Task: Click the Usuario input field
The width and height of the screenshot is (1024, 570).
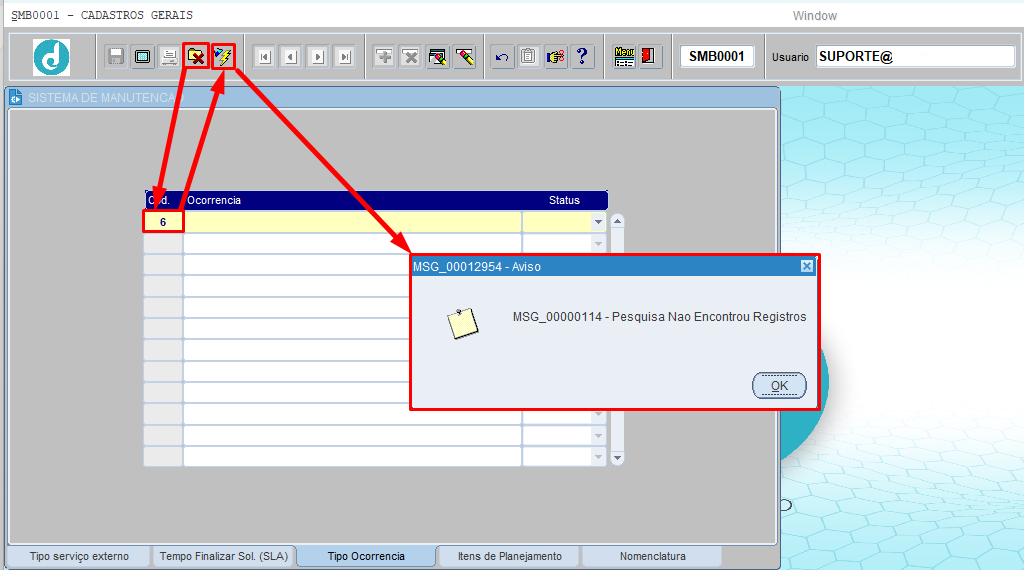Action: click(x=915, y=56)
